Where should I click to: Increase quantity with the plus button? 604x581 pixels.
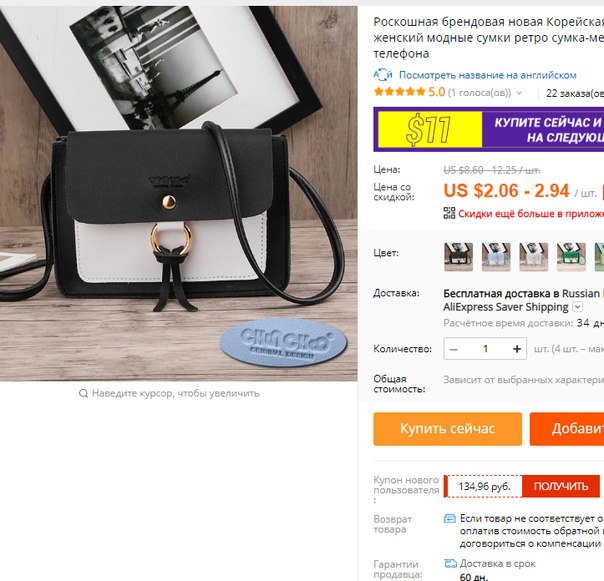tap(517, 349)
